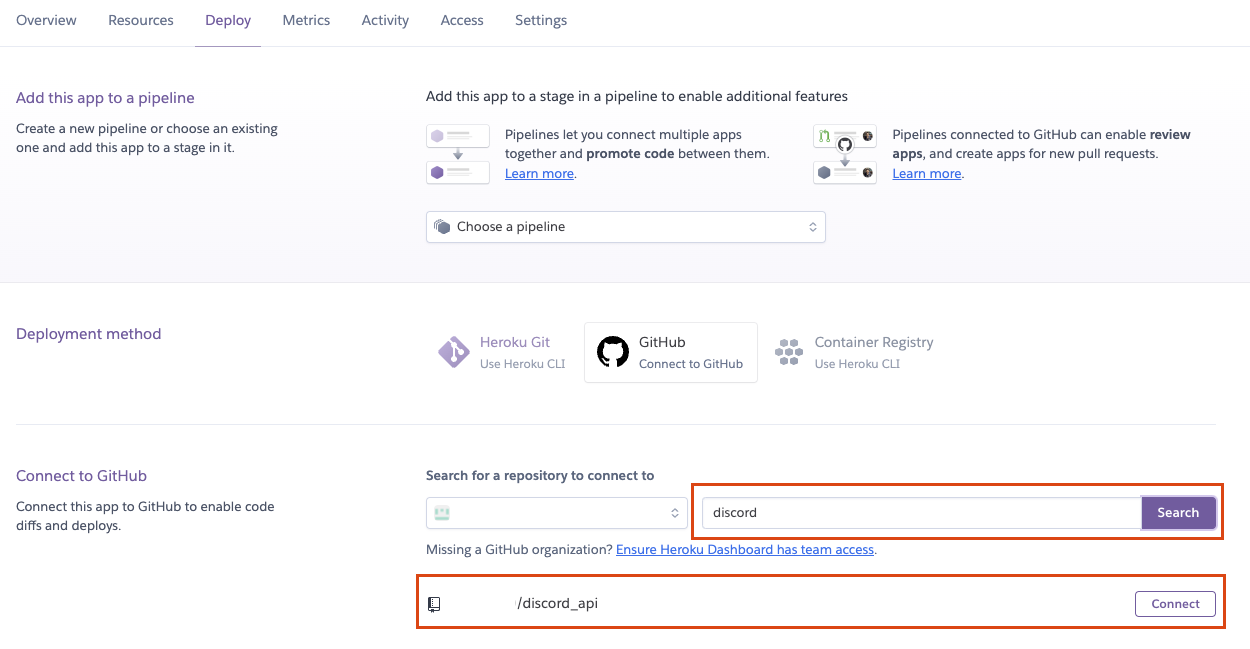Open the GitHub account selector dropdown
Screen dimensions: 1250x649
click(x=557, y=513)
